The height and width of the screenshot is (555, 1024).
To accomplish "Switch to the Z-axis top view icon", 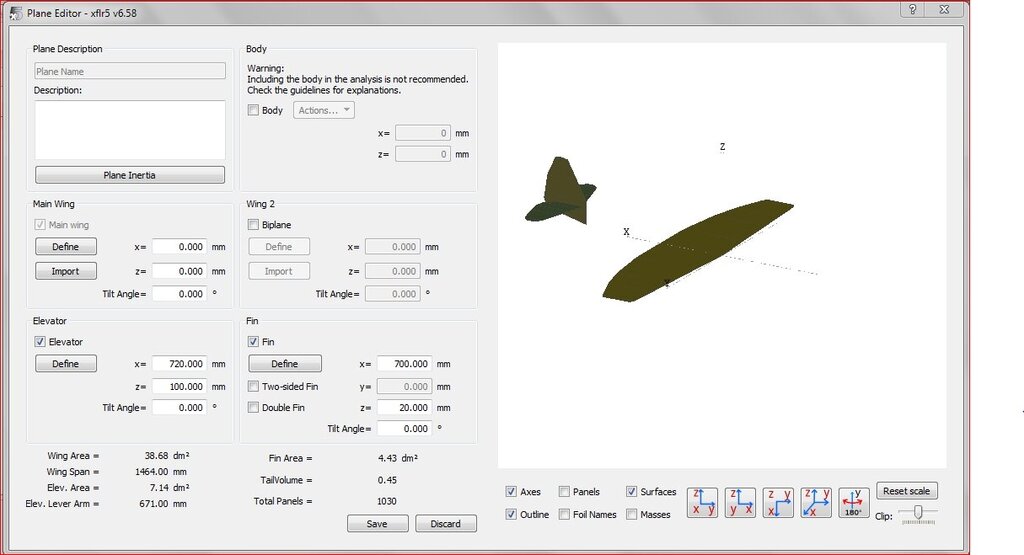I will coord(778,502).
